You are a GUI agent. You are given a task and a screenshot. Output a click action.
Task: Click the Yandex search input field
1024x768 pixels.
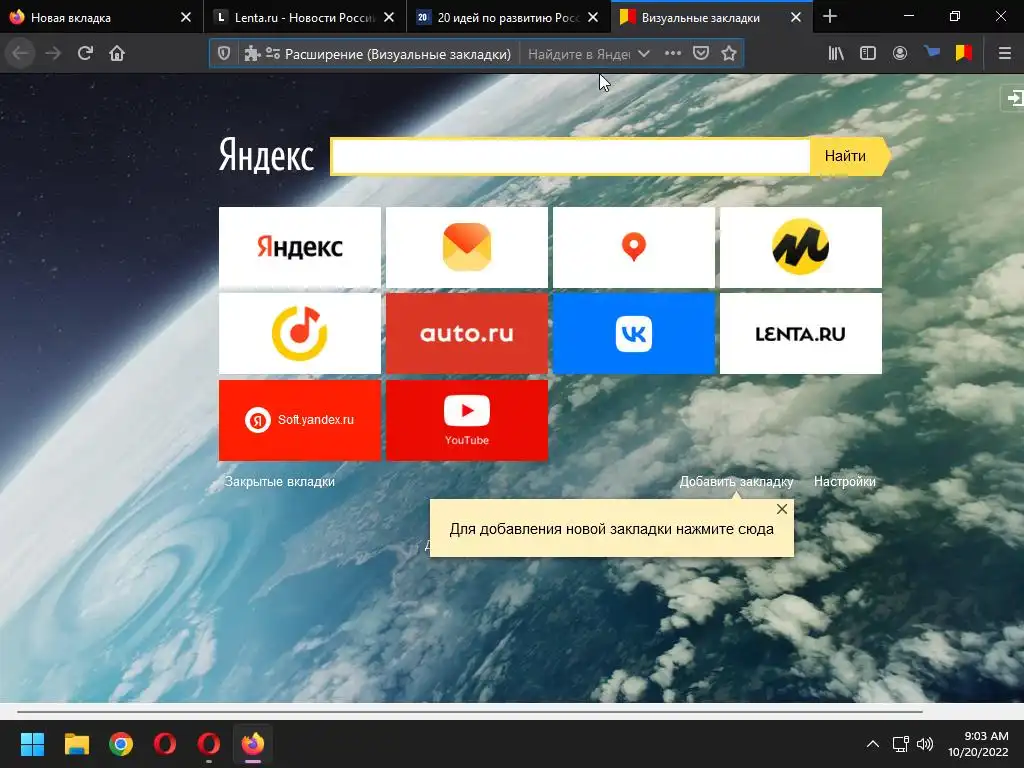[570, 156]
